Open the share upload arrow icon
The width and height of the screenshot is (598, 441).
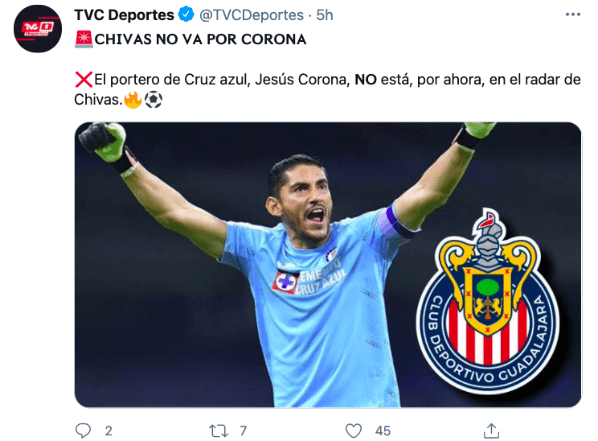coord(491,430)
